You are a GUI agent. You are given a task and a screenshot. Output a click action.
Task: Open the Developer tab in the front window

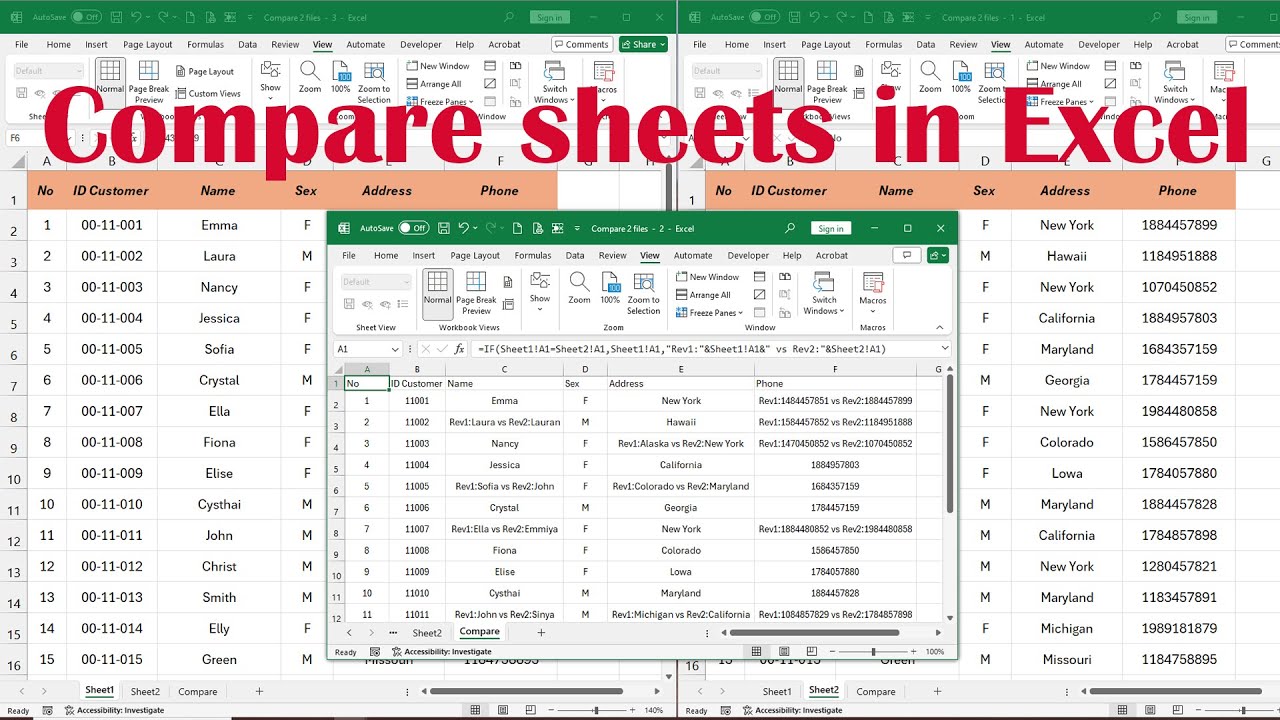748,255
